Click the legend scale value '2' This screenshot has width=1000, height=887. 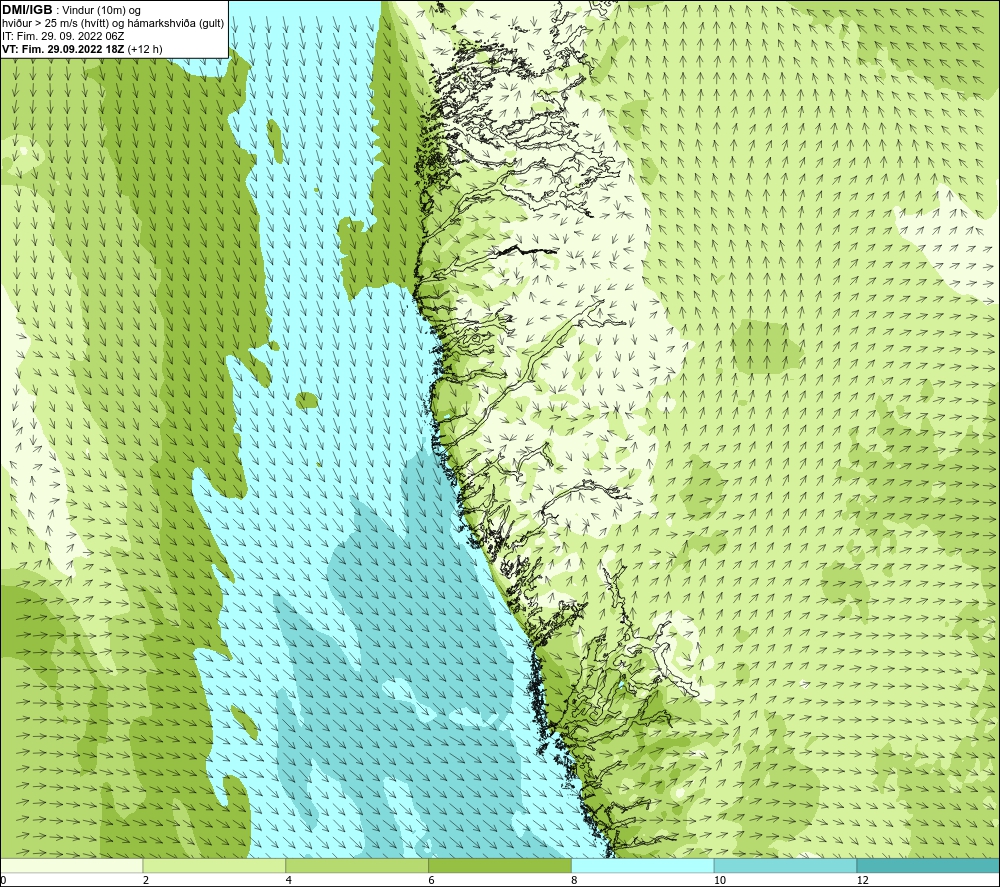click(146, 881)
